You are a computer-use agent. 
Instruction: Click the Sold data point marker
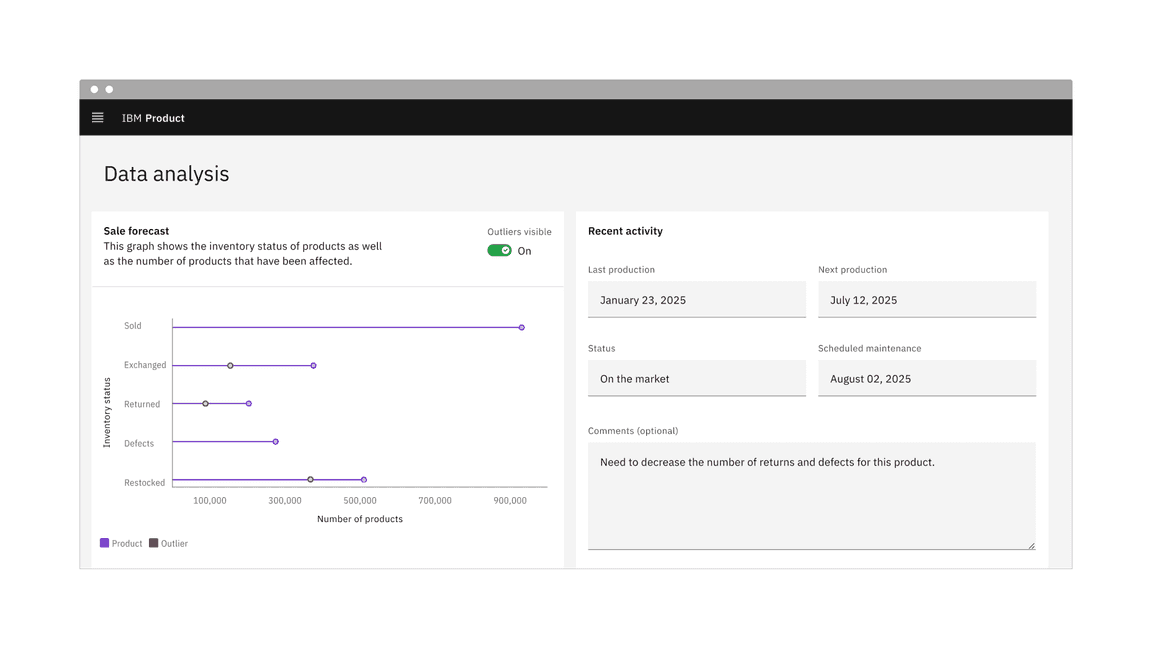522,328
